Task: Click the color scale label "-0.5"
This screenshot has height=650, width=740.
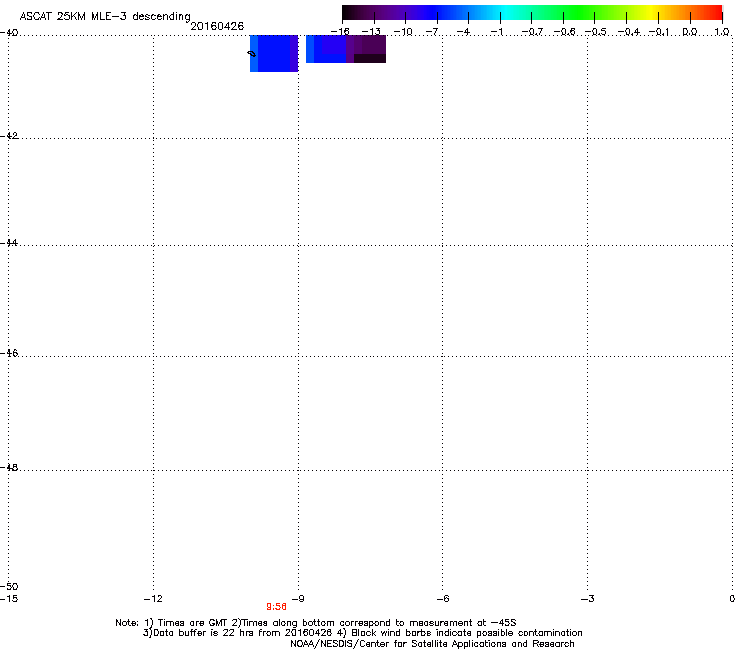Action: 596,32
